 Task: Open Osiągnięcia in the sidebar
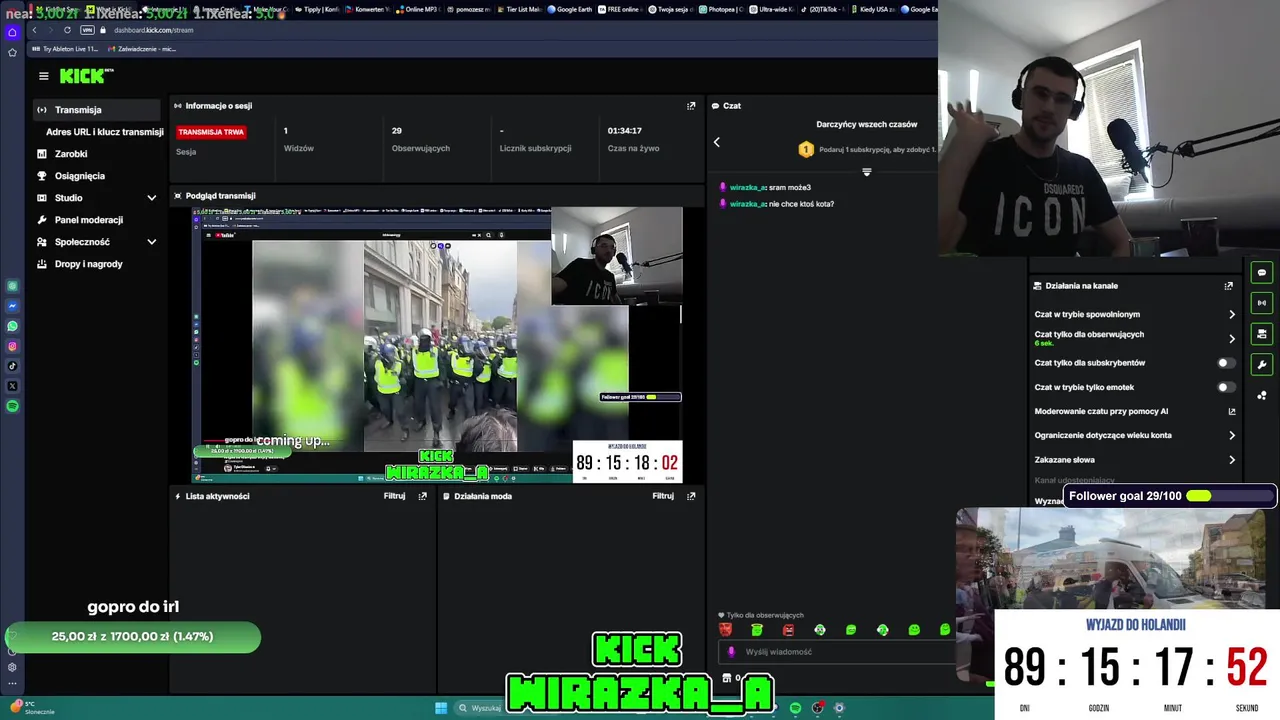click(x=79, y=176)
